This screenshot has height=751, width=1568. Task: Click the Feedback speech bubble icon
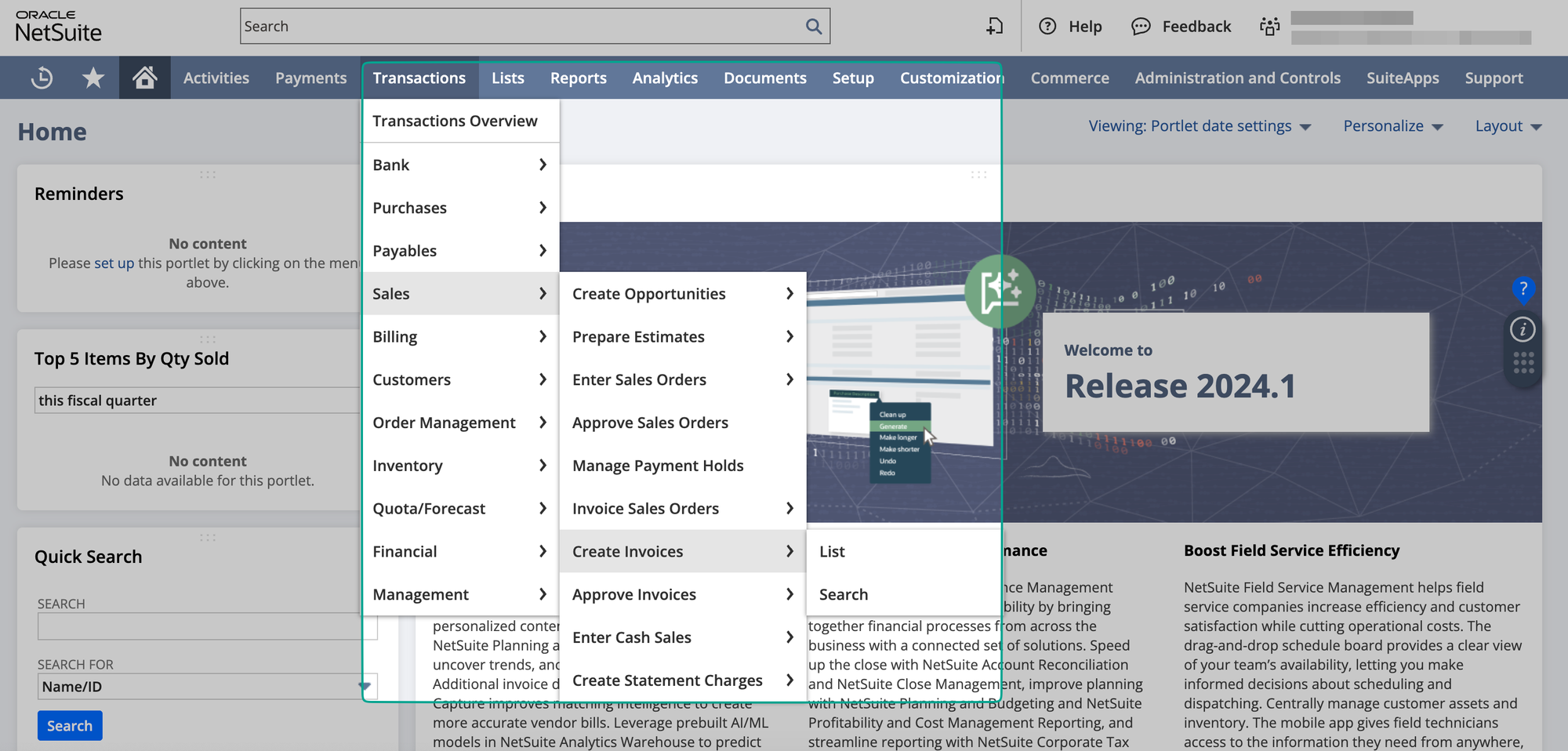tap(1141, 27)
